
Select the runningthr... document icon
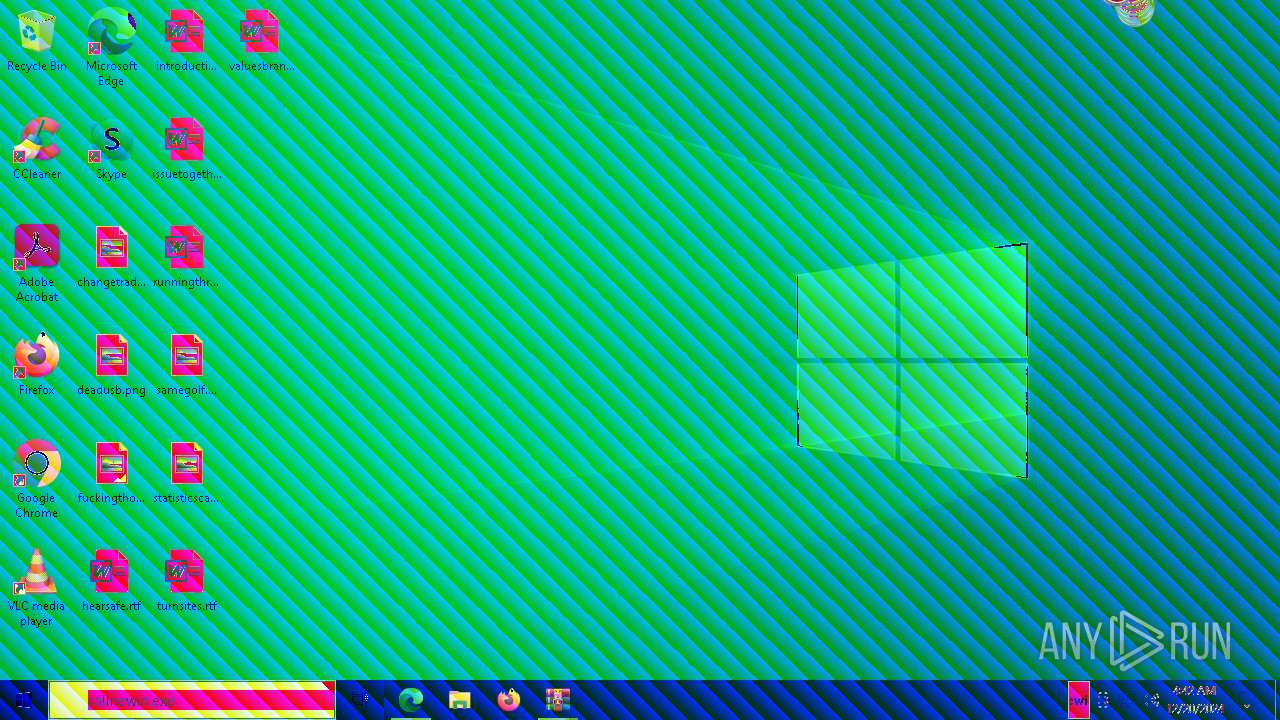click(x=186, y=257)
